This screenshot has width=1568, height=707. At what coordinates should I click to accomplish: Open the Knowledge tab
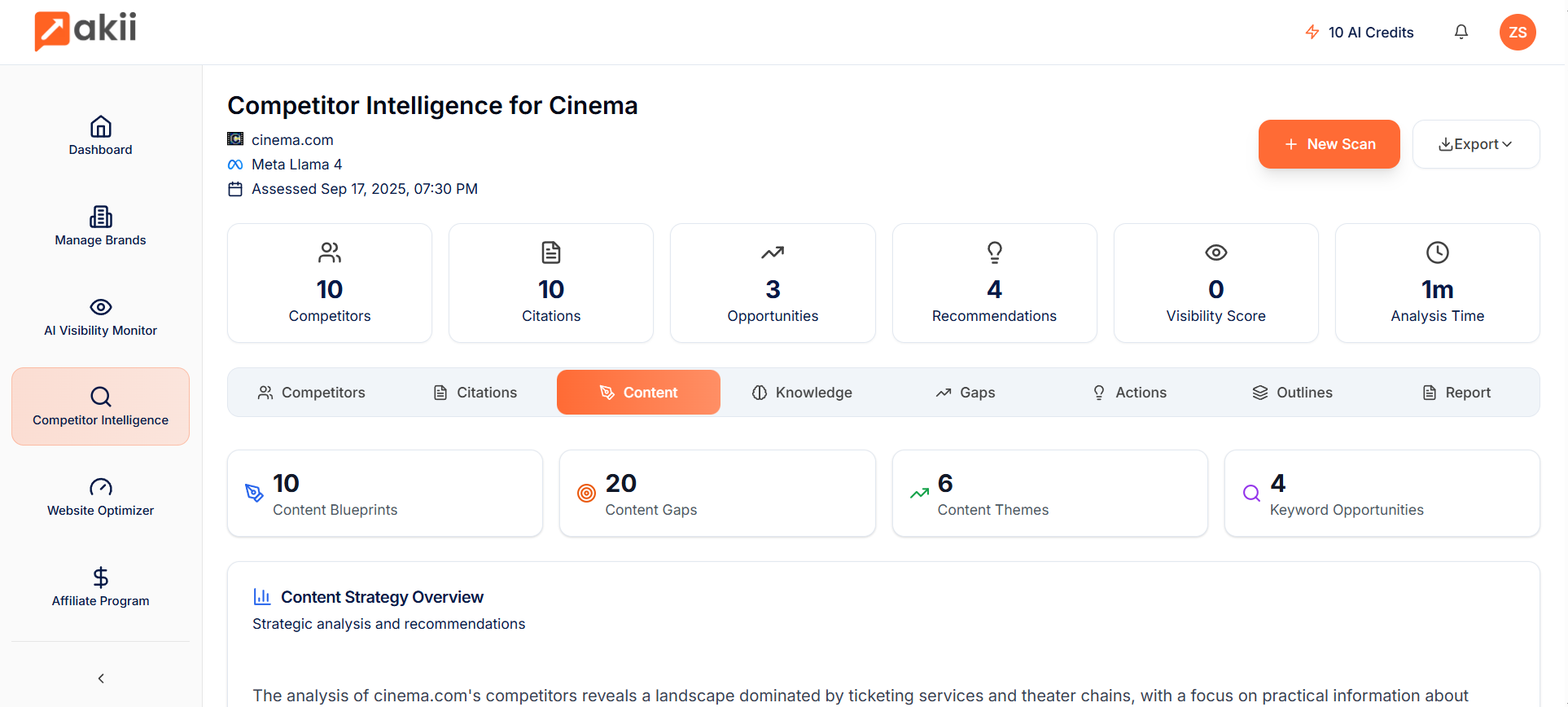tap(802, 393)
